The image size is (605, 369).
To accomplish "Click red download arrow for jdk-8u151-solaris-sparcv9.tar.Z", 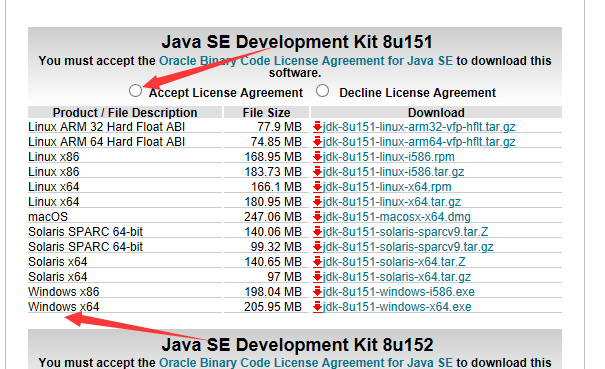I will pos(318,232).
